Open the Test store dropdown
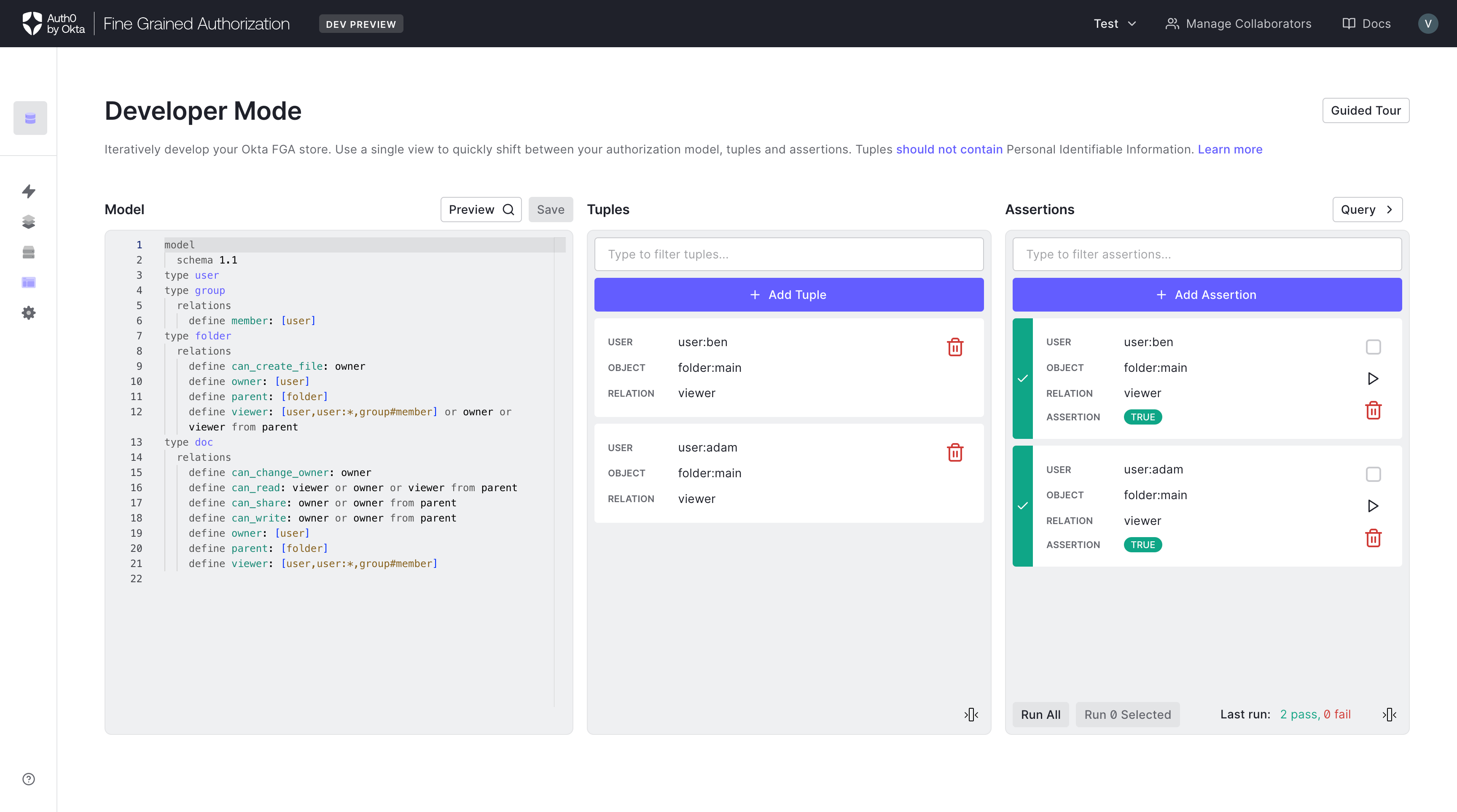Image resolution: width=1457 pixels, height=812 pixels. click(x=1114, y=24)
